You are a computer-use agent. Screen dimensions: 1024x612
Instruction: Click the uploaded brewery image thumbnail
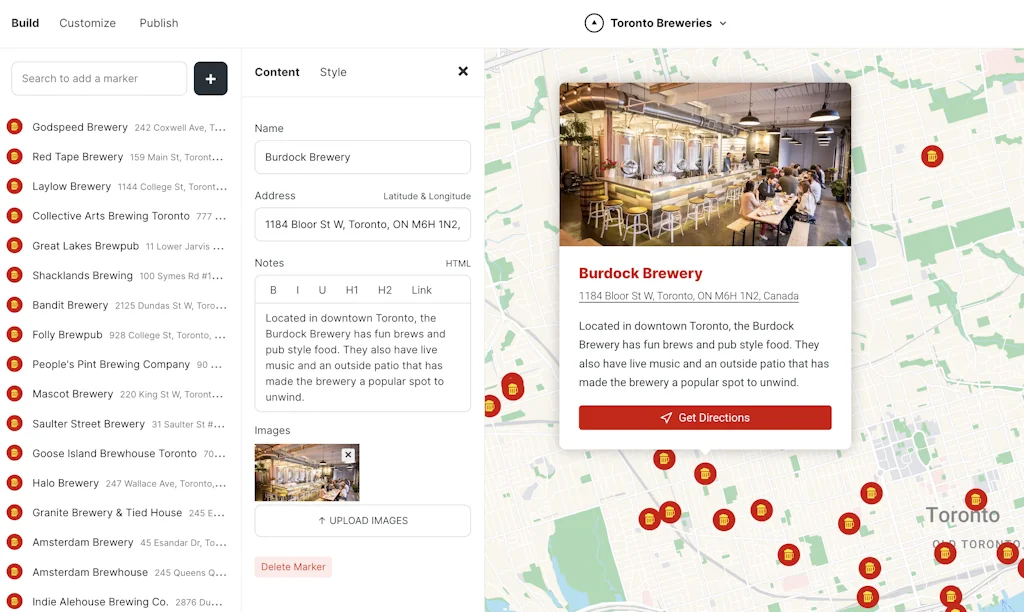pos(307,473)
